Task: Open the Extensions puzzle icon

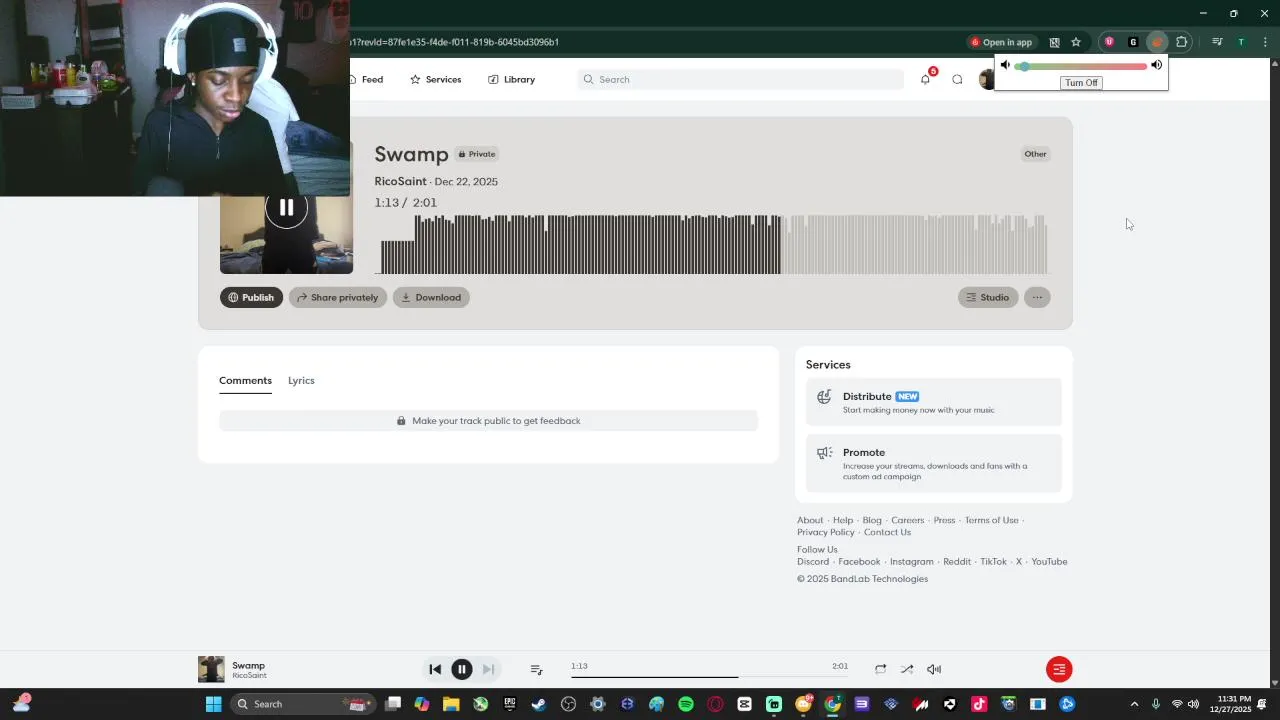Action: click(x=1182, y=42)
